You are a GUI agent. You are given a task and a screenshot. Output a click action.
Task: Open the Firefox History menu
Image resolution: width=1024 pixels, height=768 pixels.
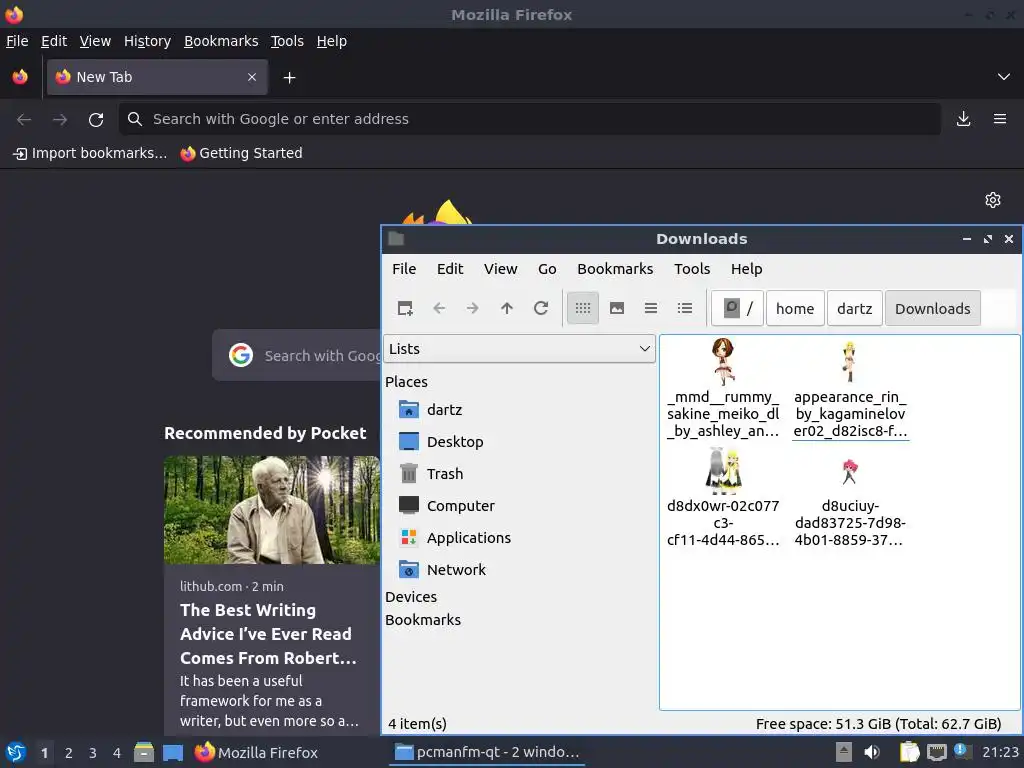click(147, 41)
